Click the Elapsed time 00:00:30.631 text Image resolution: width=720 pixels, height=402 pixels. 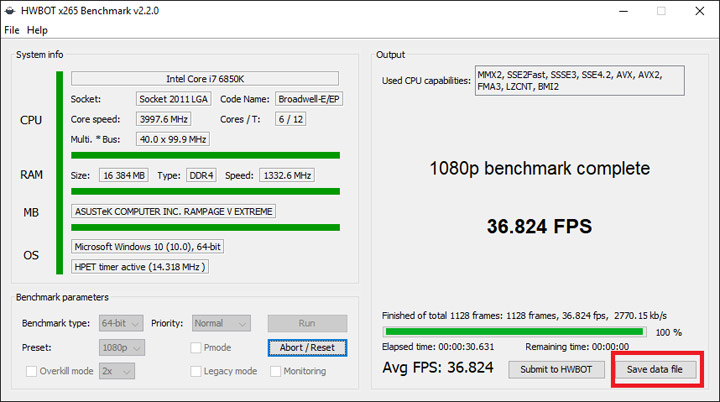point(438,347)
